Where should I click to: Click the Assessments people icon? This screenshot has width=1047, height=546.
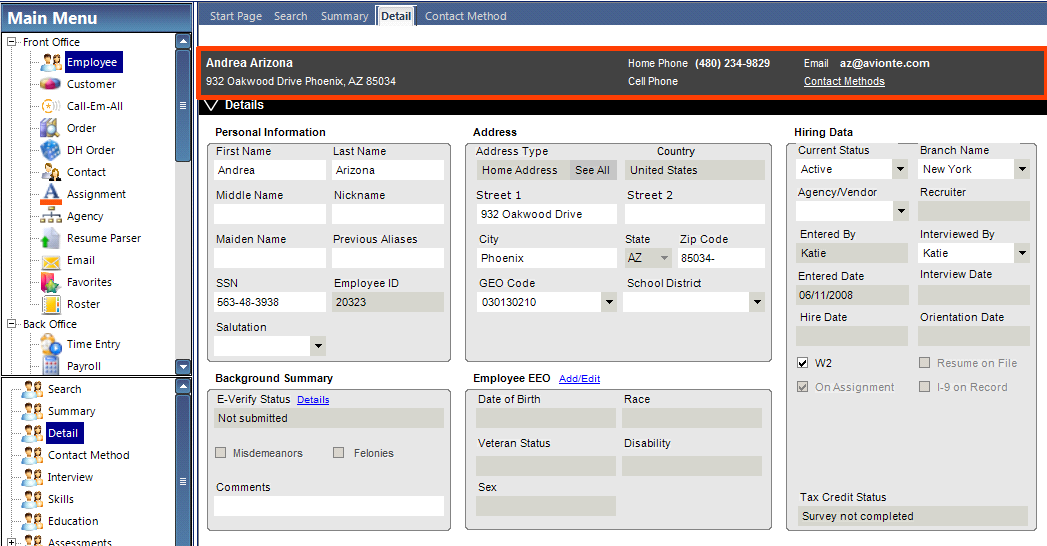[x=32, y=541]
